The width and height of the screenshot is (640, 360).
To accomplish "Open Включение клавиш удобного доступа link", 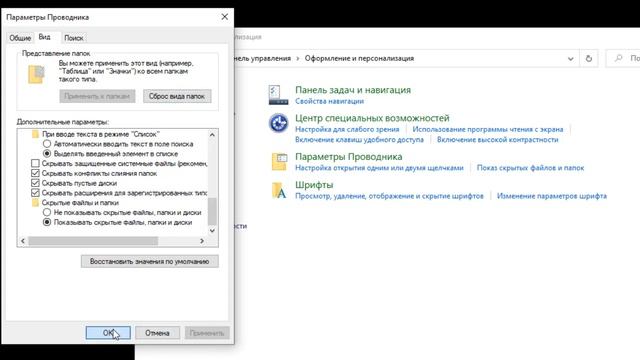I will 359,140.
